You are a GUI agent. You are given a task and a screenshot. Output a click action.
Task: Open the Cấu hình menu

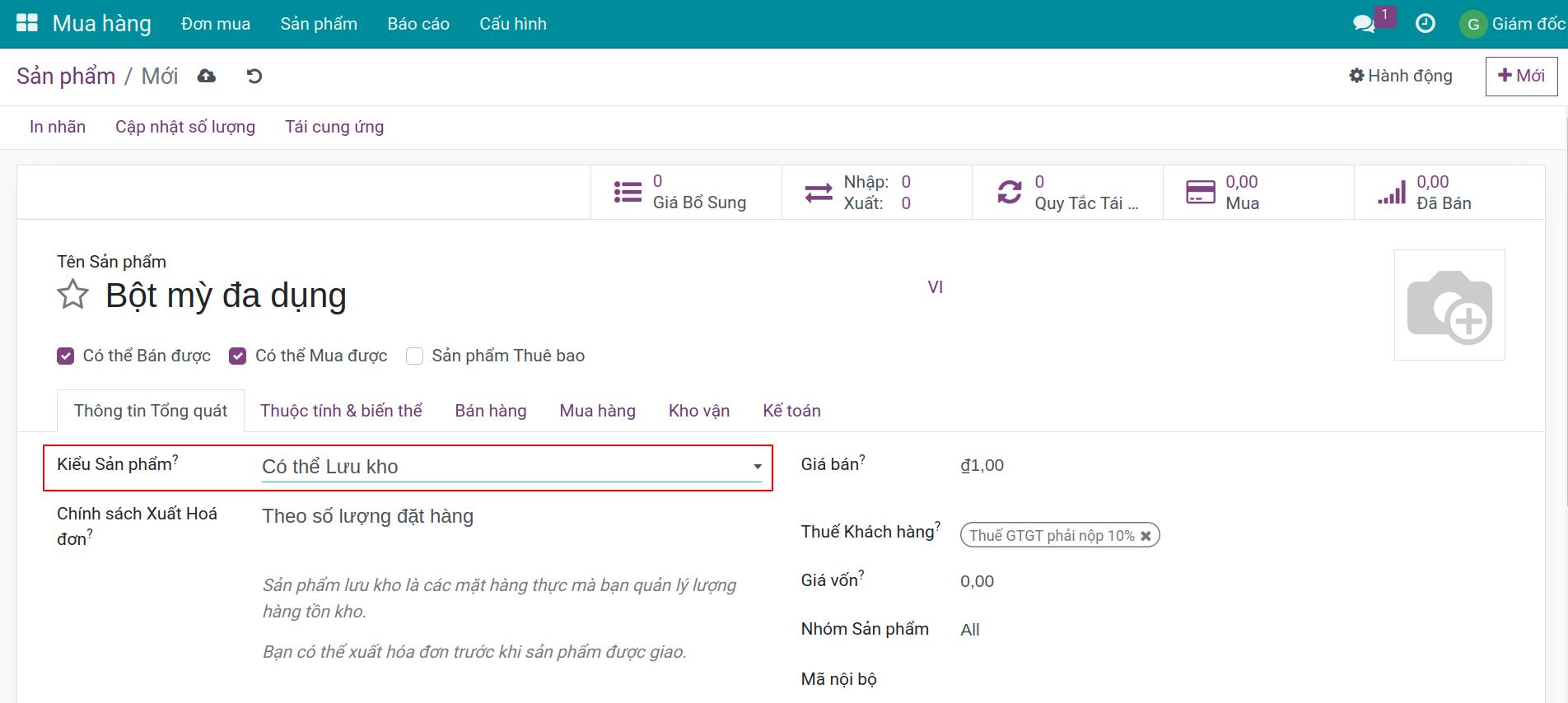pos(513,24)
